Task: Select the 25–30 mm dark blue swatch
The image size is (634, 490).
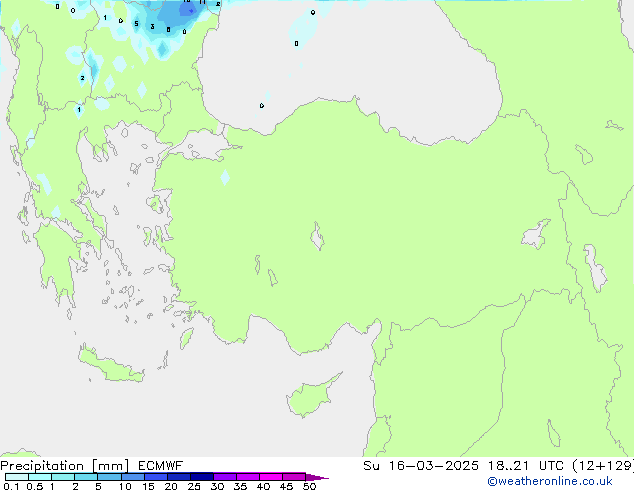Action: click(x=201, y=477)
